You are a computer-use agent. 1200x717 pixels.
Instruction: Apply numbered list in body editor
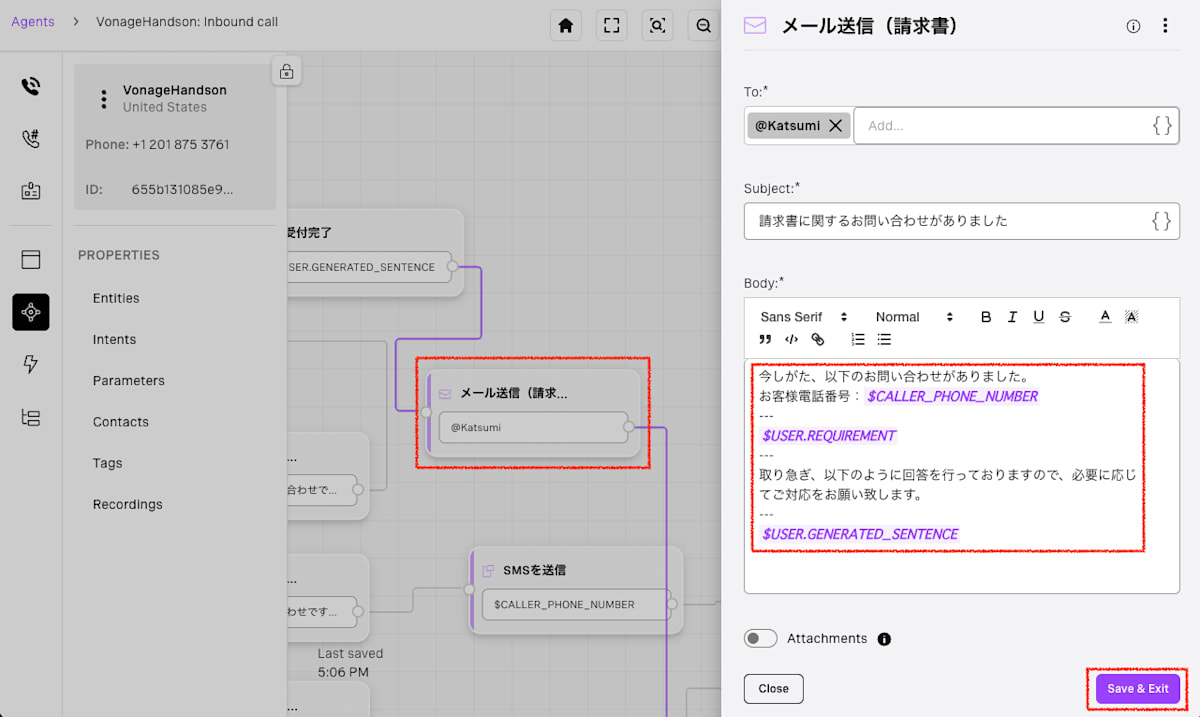857,340
